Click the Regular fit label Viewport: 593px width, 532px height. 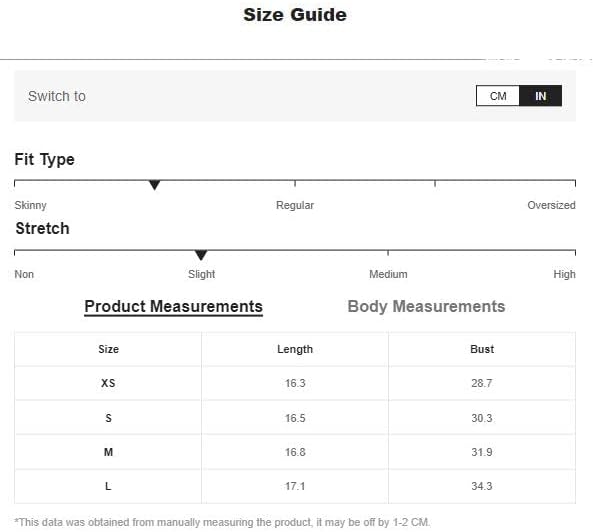pyautogui.click(x=295, y=205)
